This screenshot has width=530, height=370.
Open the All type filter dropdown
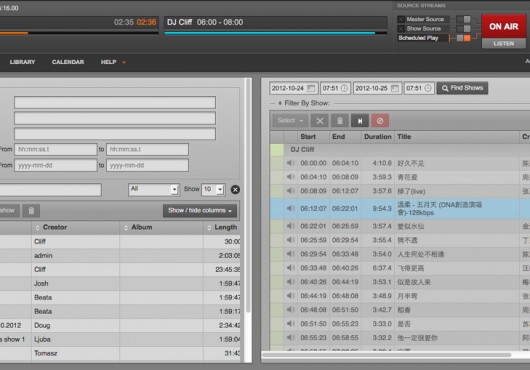pyautogui.click(x=153, y=189)
